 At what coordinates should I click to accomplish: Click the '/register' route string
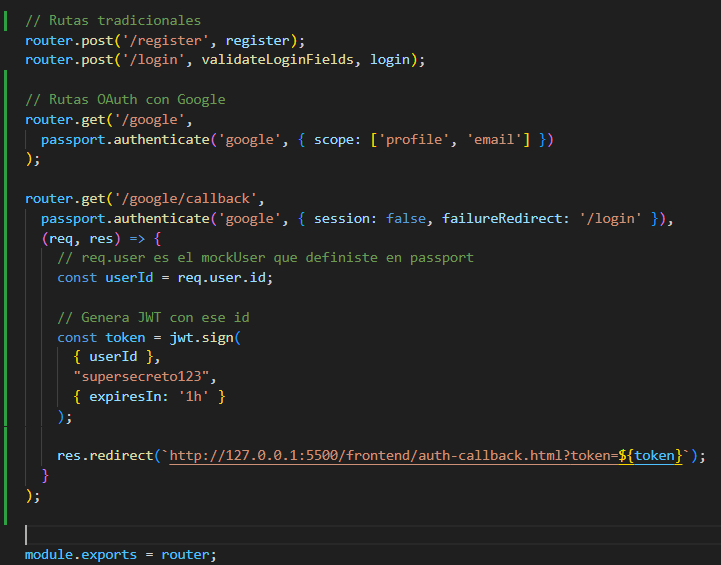pos(166,40)
